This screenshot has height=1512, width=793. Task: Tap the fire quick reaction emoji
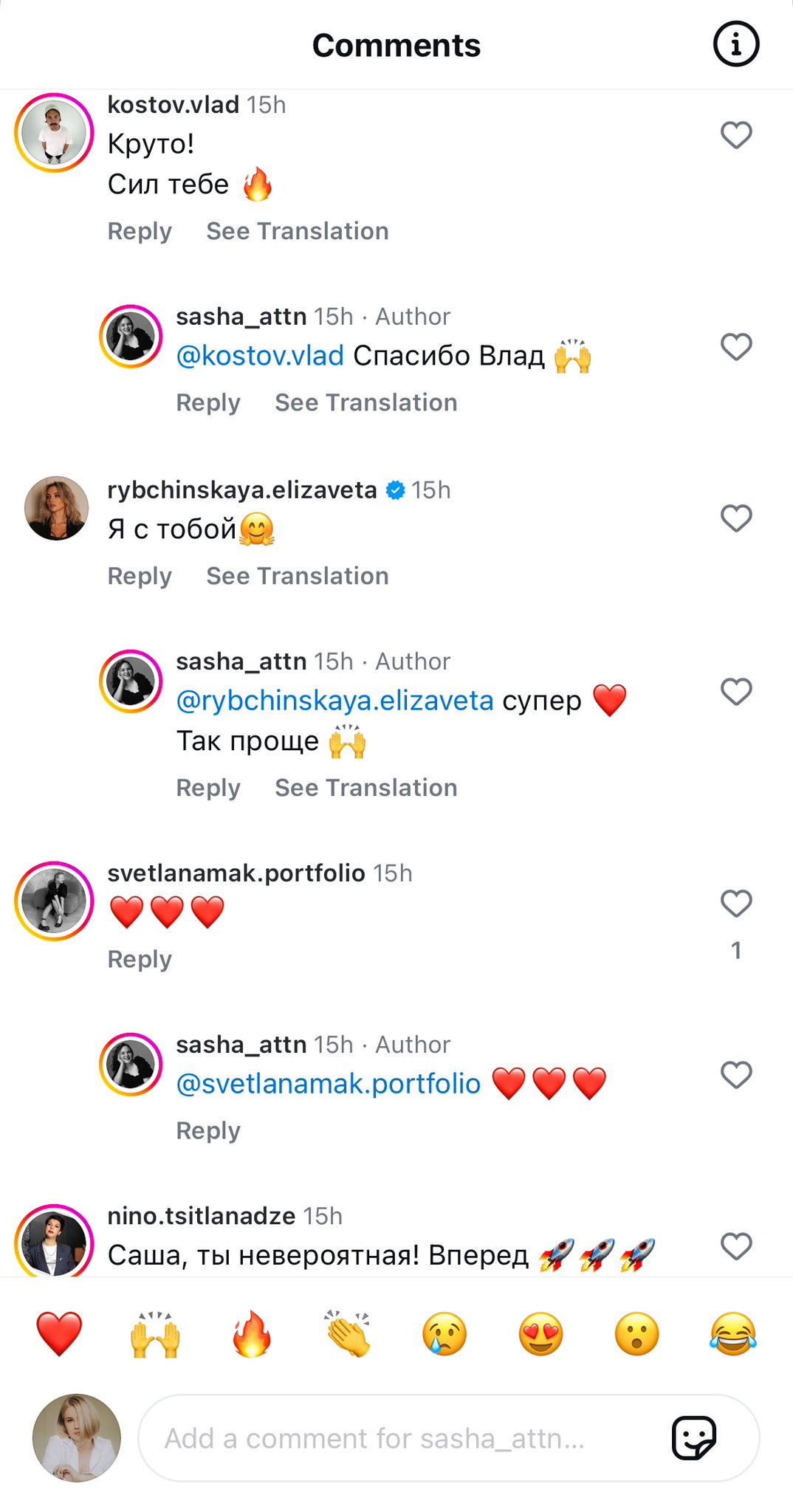[x=252, y=1333]
